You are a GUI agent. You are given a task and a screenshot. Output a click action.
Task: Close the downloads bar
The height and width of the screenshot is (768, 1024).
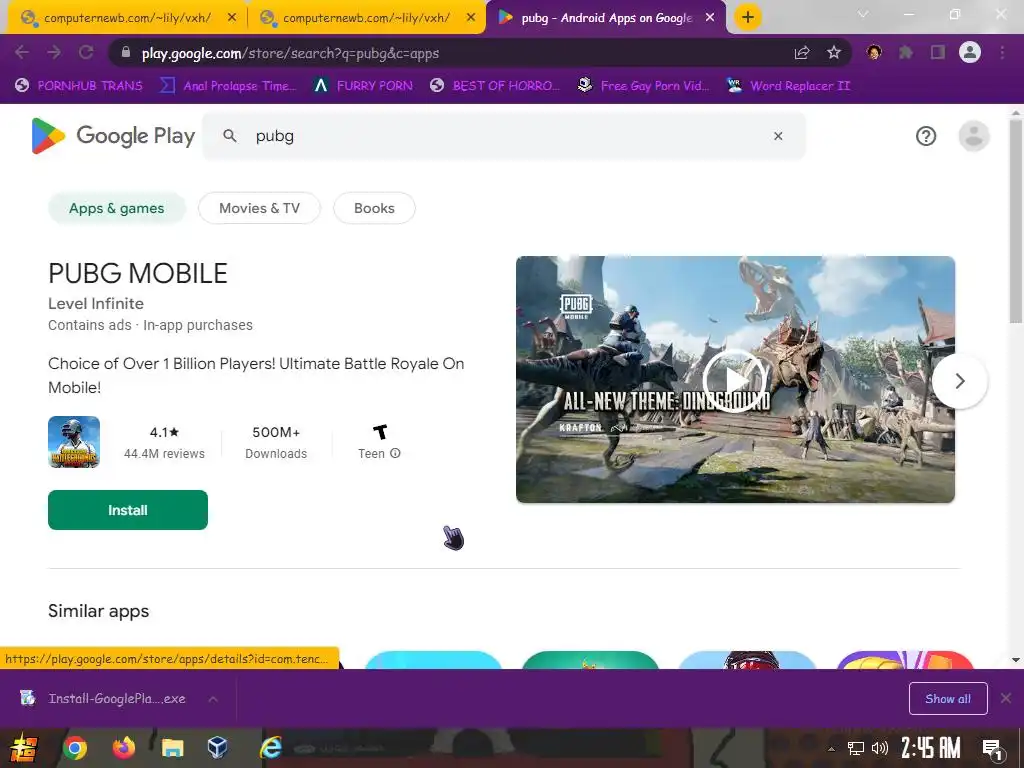click(x=1006, y=699)
